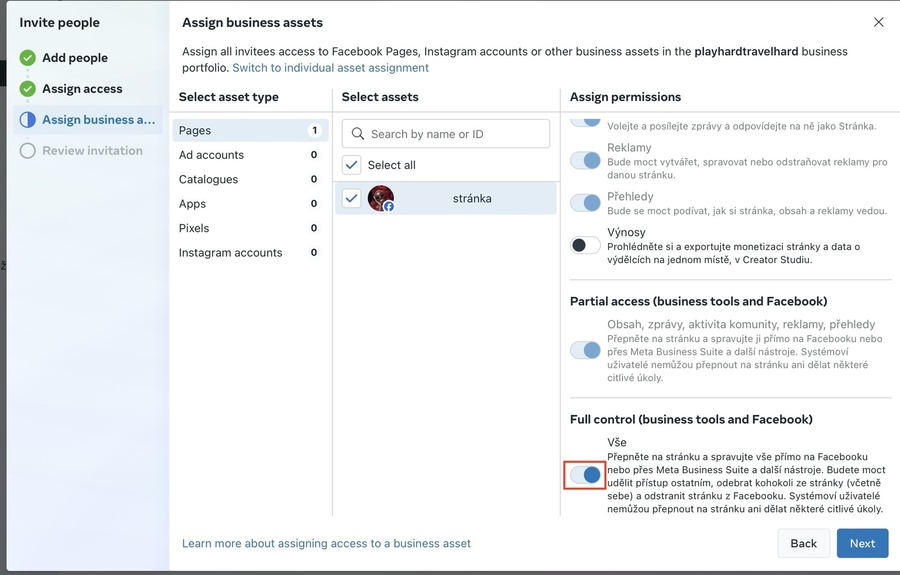Click the green checkmark beside Assign access
The height and width of the screenshot is (575, 900).
click(x=27, y=89)
